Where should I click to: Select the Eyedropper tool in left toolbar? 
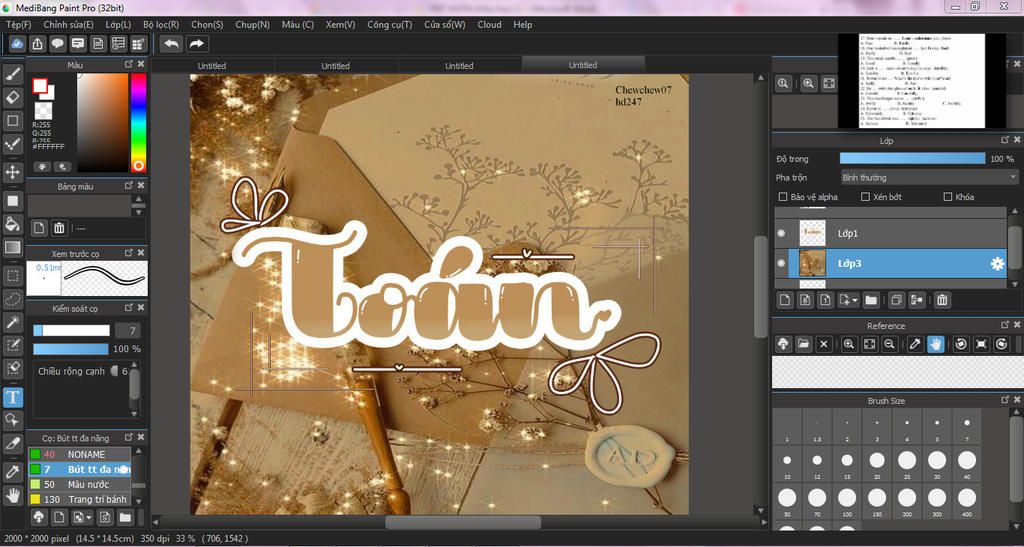tap(13, 471)
